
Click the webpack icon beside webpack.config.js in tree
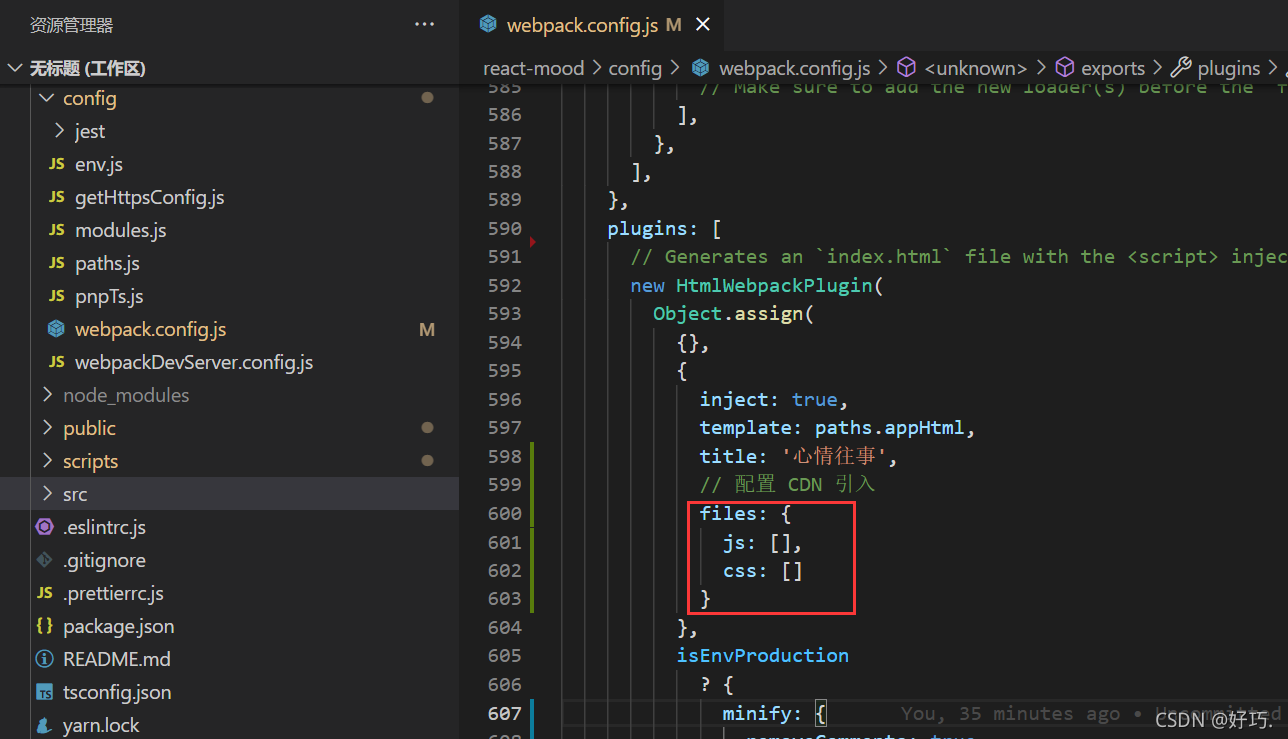(57, 329)
